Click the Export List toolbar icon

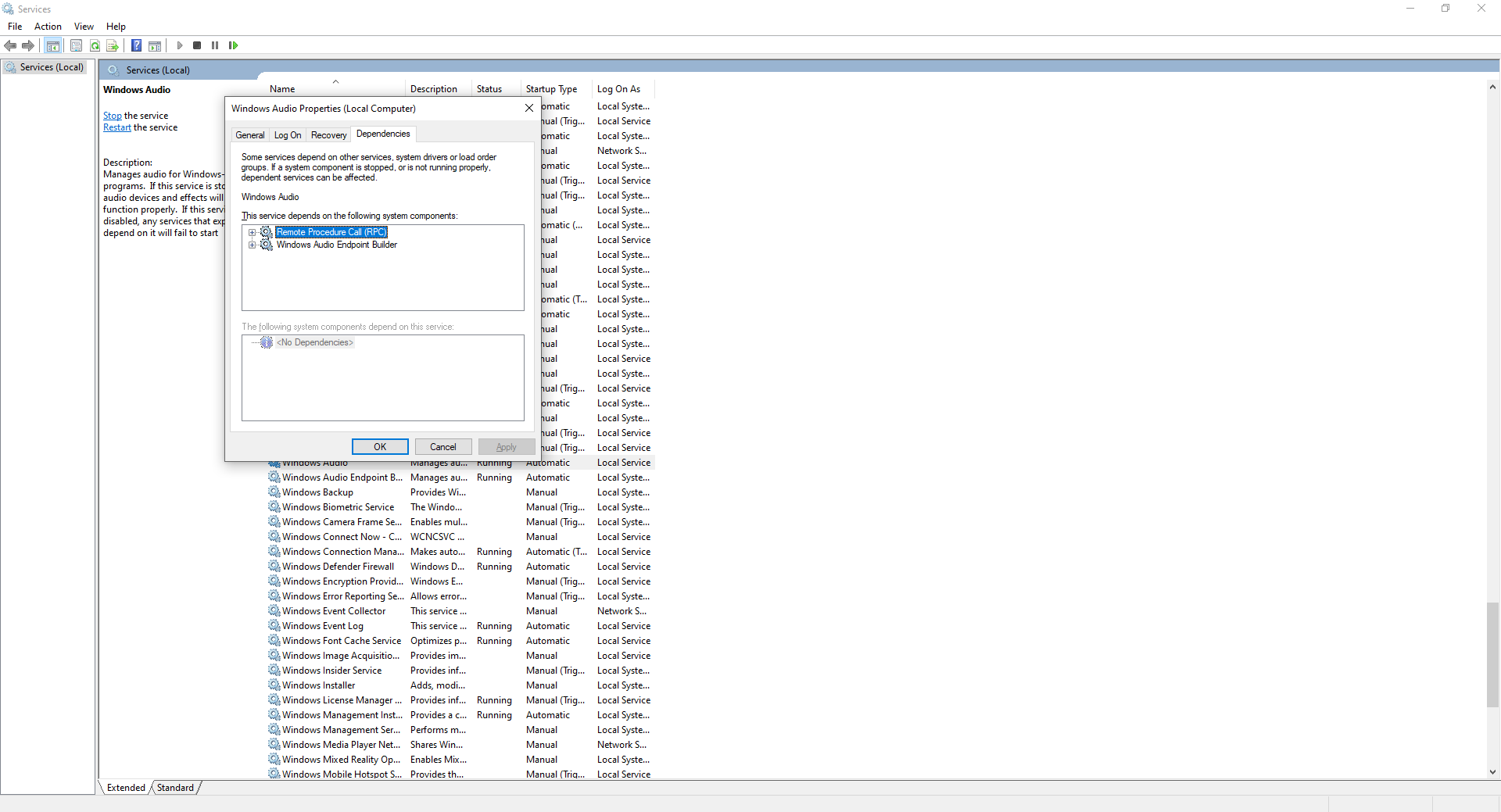click(x=113, y=45)
